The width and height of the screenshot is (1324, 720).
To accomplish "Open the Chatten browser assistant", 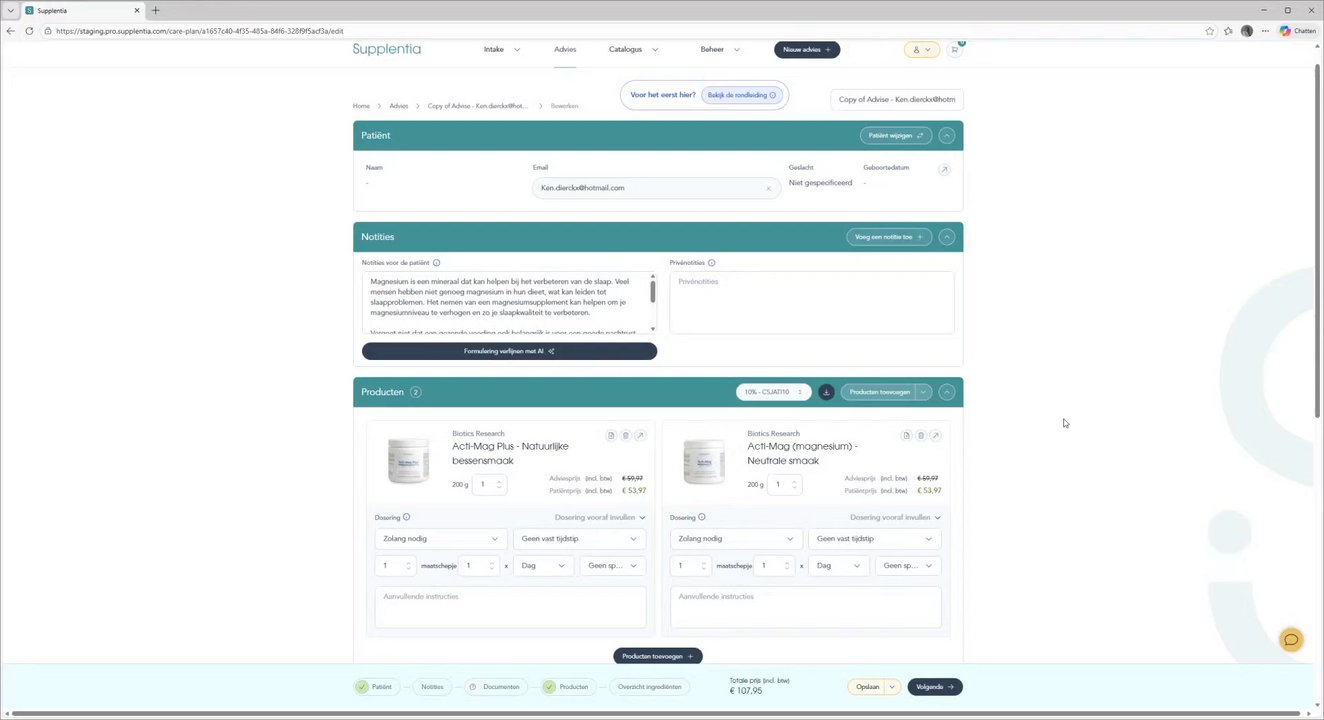I will point(1298,31).
